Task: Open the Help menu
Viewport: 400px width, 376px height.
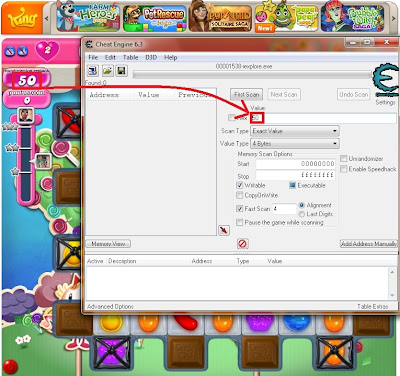Action: pos(170,57)
